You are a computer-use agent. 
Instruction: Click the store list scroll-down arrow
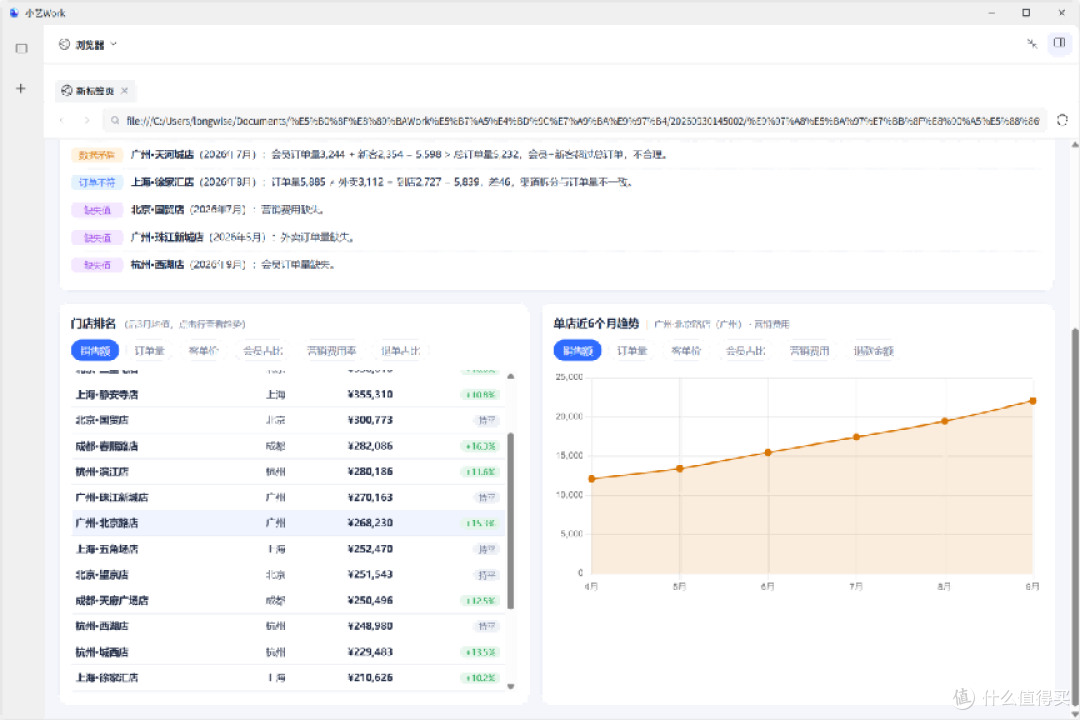click(510, 686)
